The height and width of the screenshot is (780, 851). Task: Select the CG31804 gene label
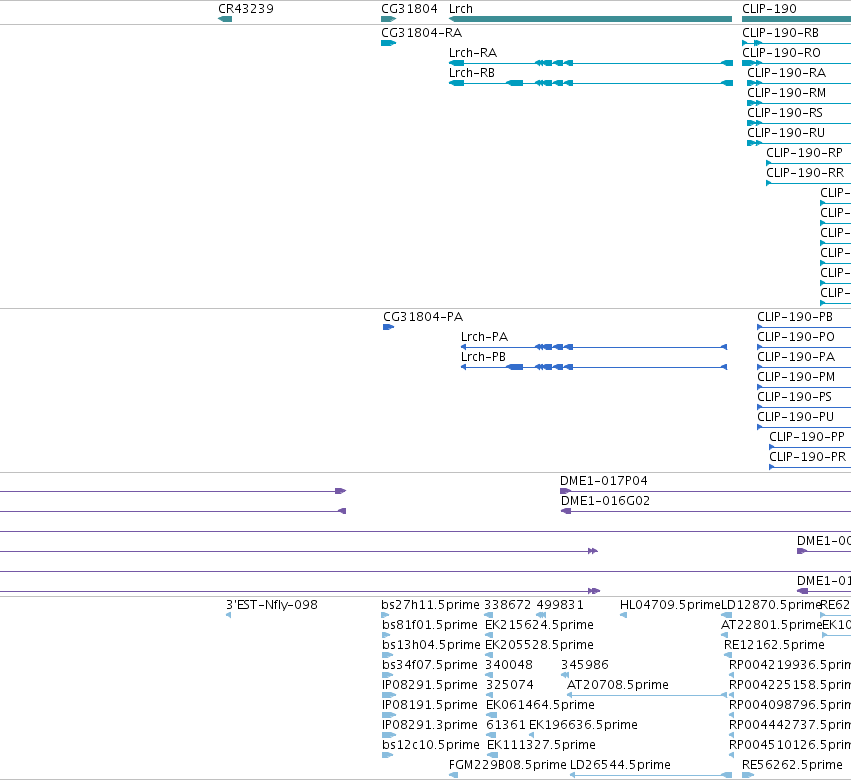(x=409, y=9)
